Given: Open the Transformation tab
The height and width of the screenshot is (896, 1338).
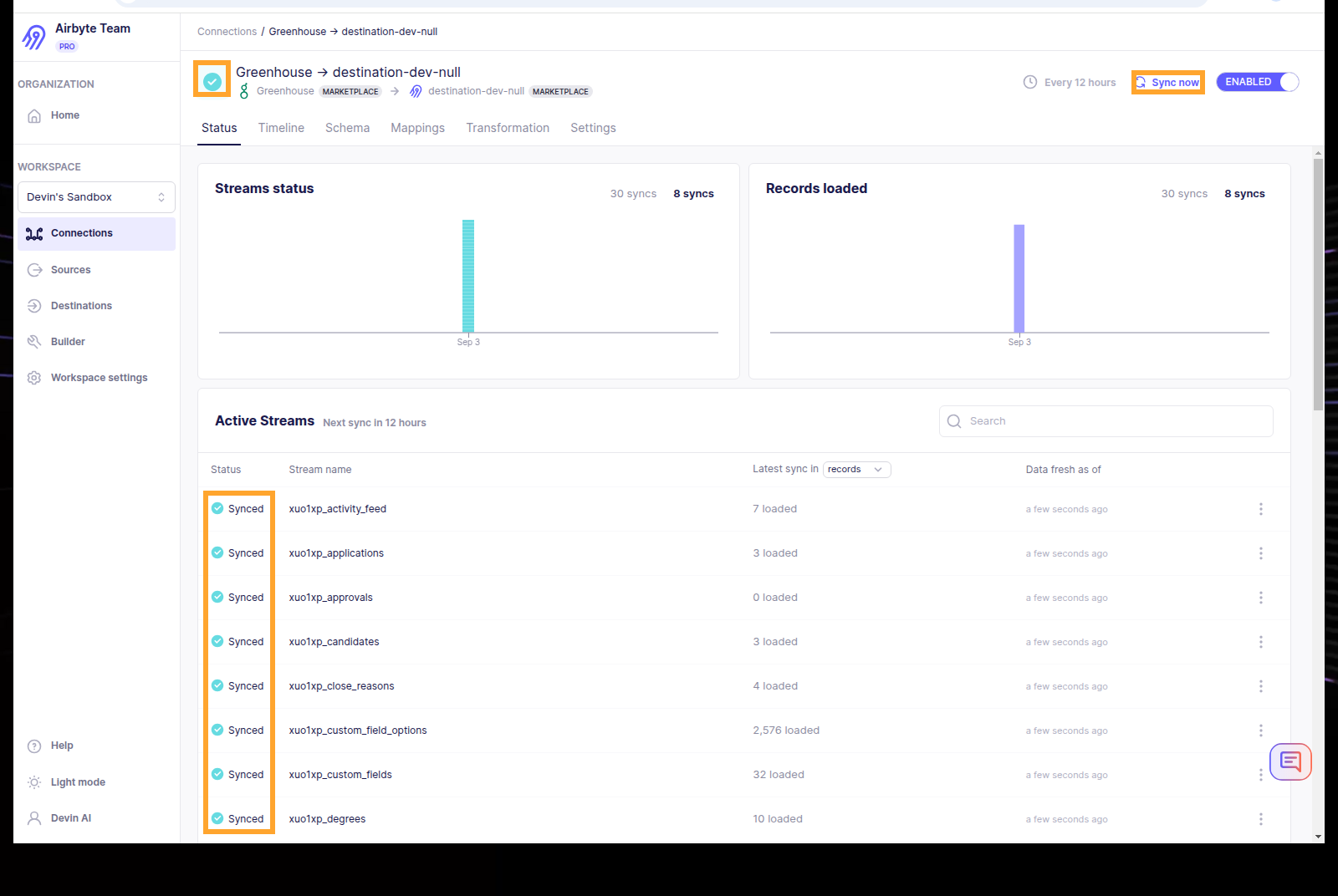Looking at the screenshot, I should click(508, 128).
